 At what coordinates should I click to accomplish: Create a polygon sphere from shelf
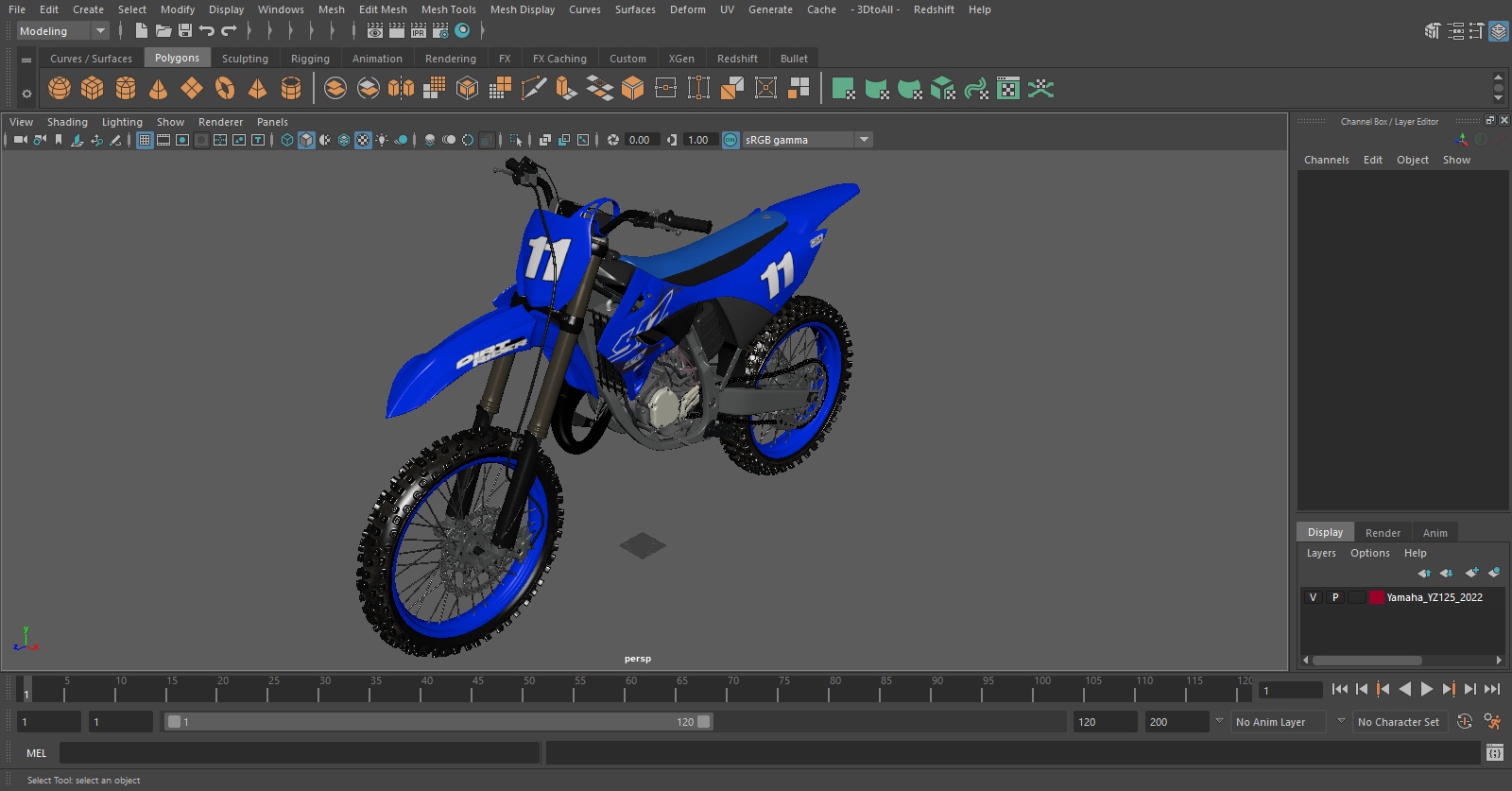coord(60,89)
